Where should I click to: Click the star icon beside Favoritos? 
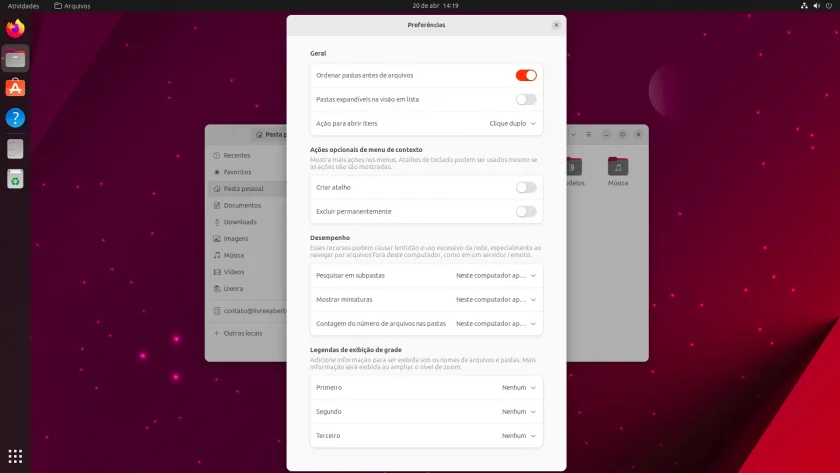click(x=216, y=172)
